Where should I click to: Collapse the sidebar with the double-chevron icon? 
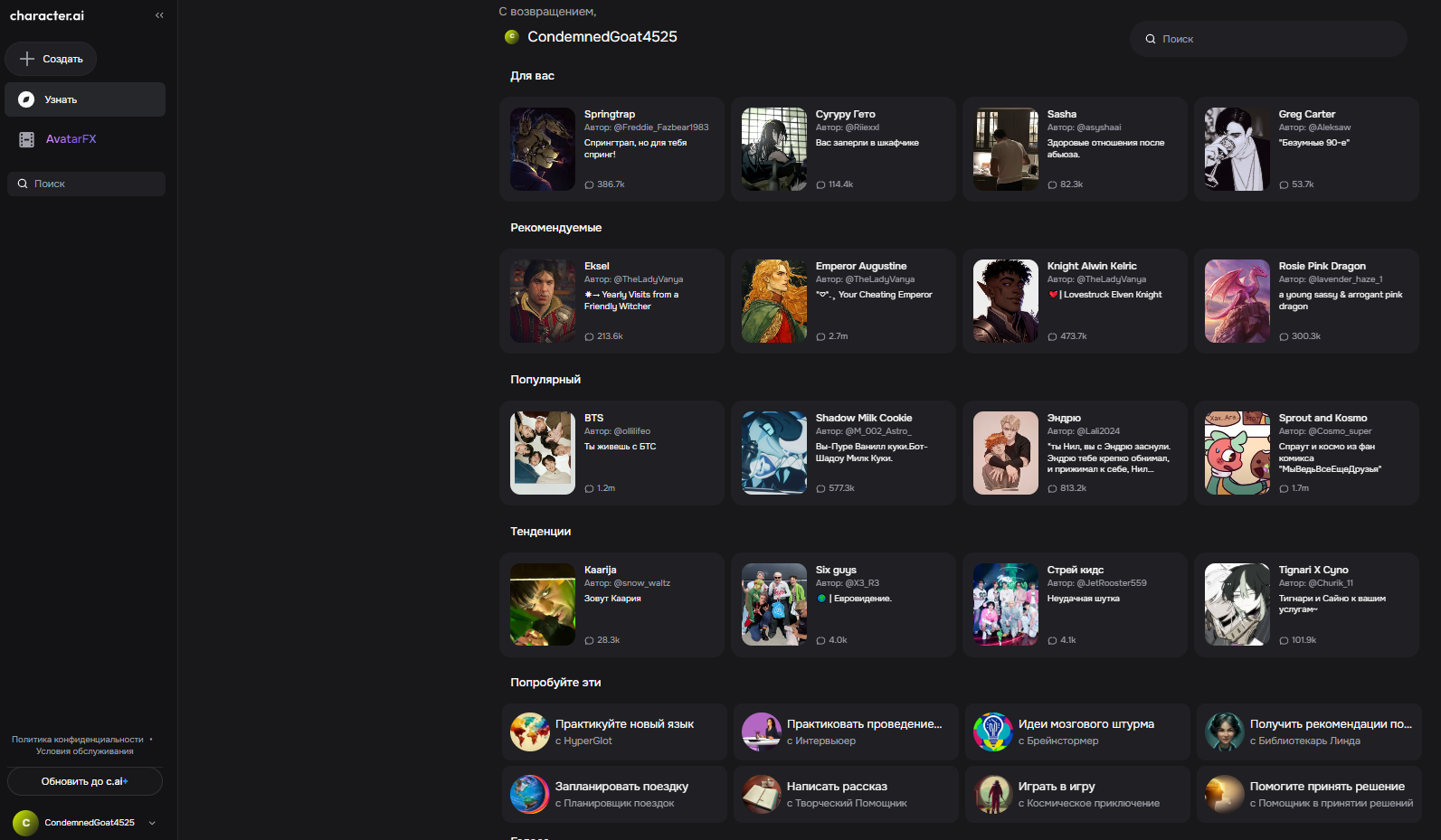pyautogui.click(x=159, y=15)
